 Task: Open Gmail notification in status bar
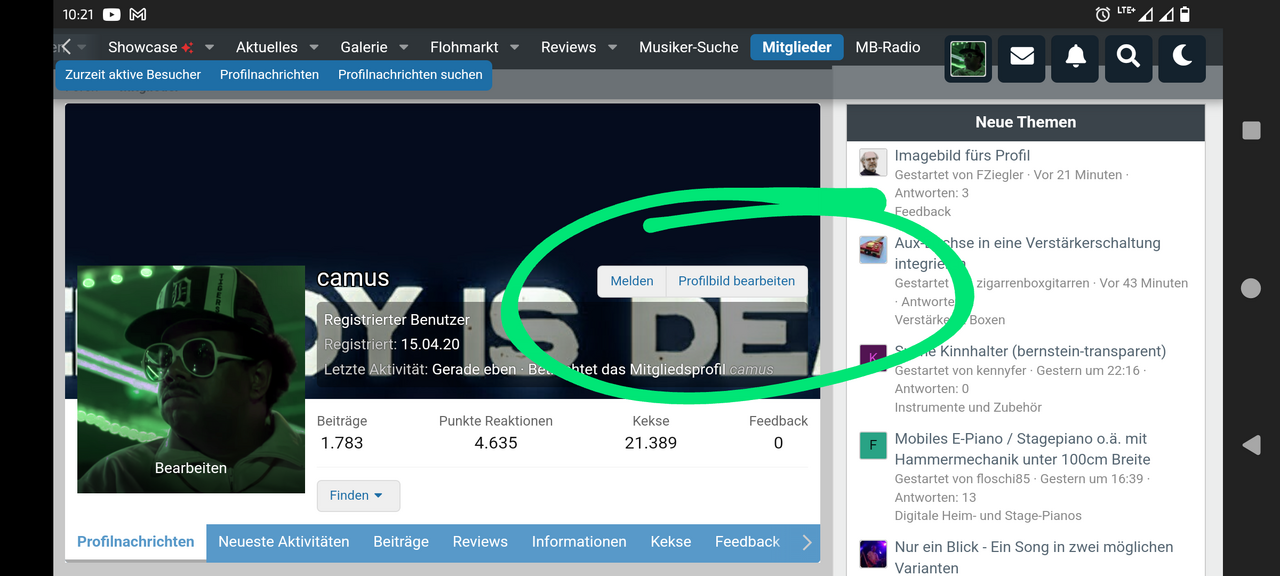click(138, 14)
